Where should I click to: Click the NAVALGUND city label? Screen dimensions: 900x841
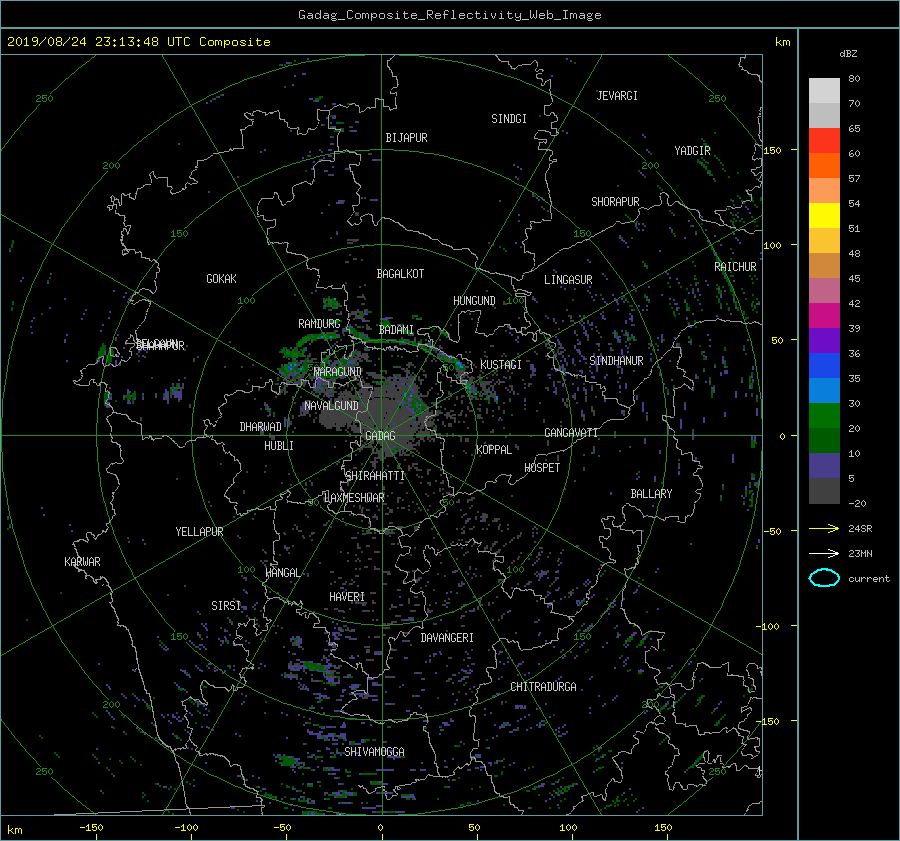[331, 406]
